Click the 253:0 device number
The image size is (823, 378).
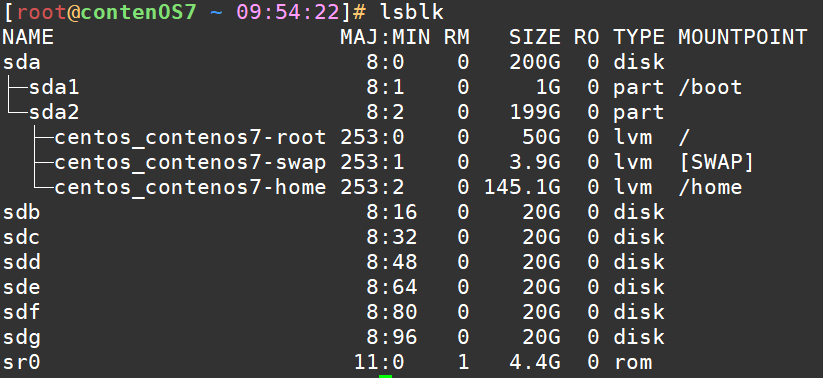pos(372,138)
